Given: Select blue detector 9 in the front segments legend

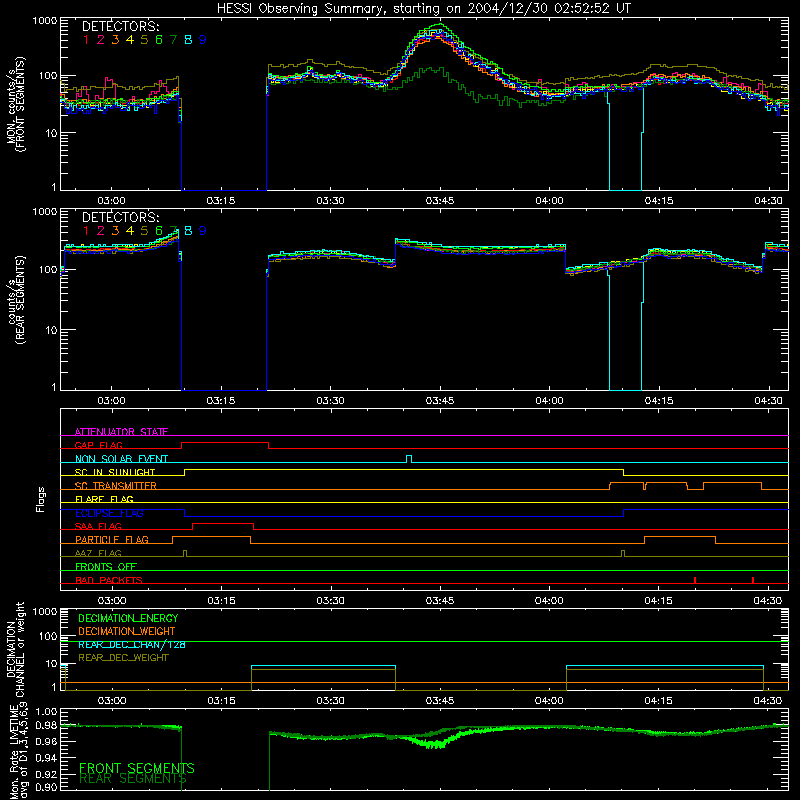Looking at the screenshot, I should (203, 40).
